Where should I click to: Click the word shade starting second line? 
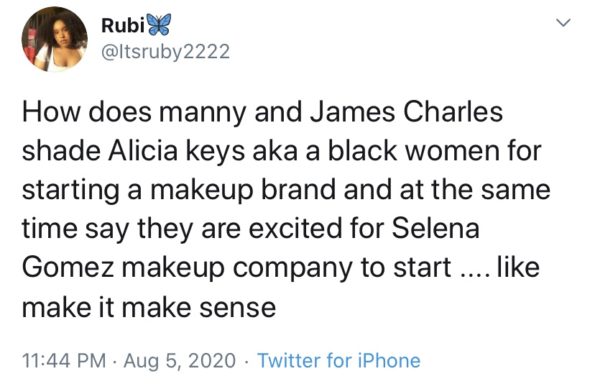coord(62,151)
